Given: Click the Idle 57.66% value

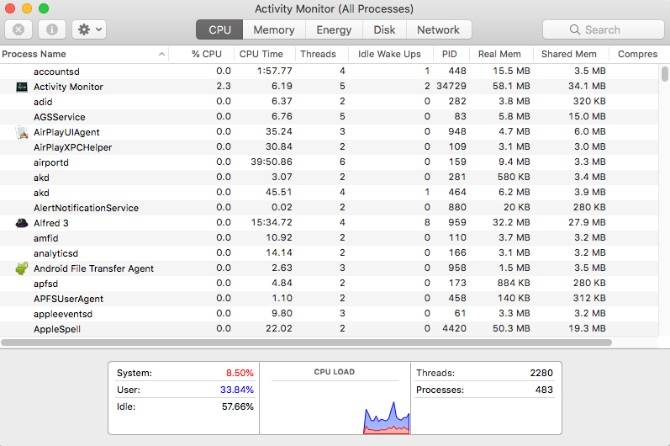Looking at the screenshot, I should 238,407.
